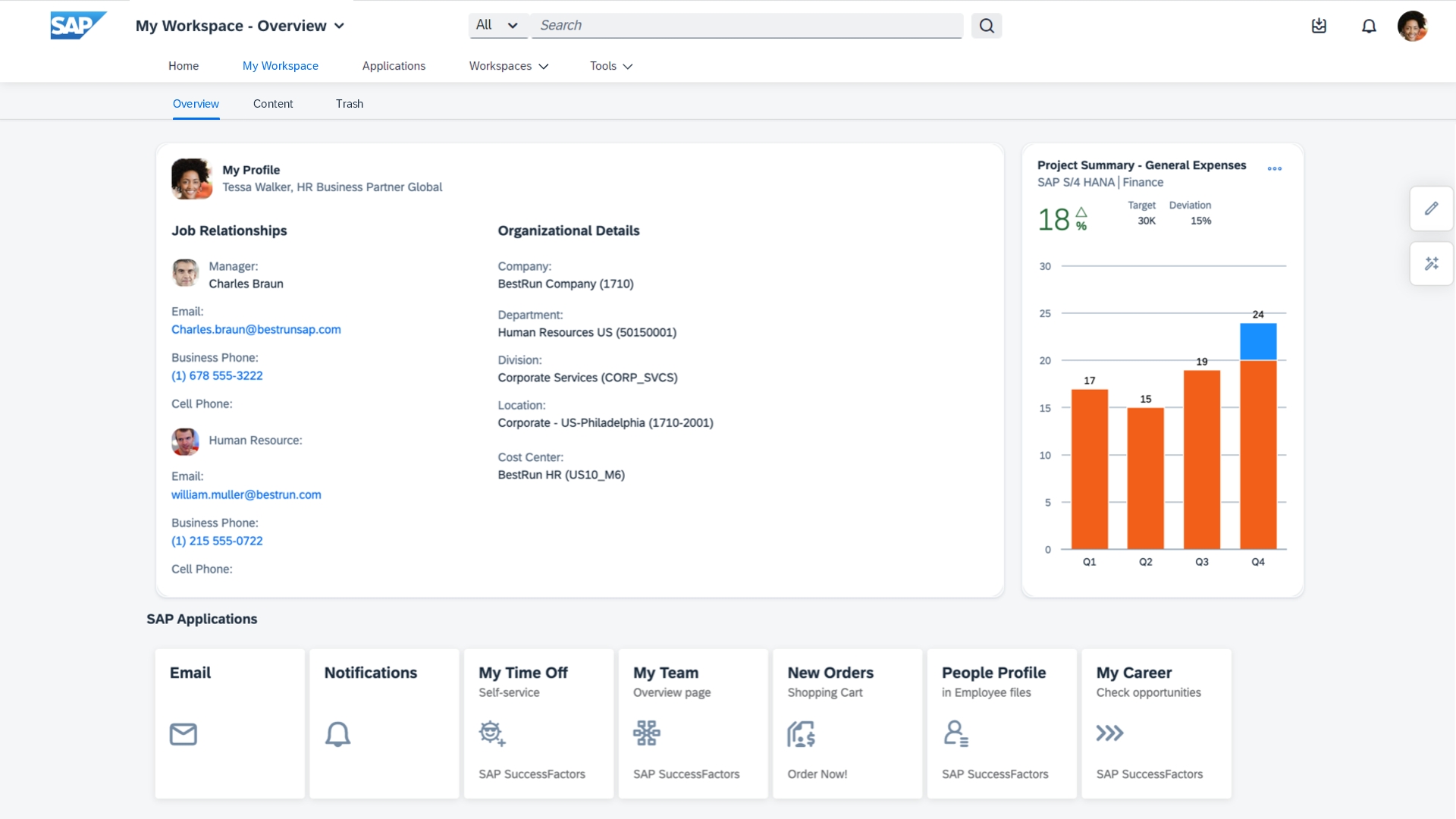Expand the Tools menu
Viewport: 1456px width, 819px height.
pyautogui.click(x=610, y=66)
